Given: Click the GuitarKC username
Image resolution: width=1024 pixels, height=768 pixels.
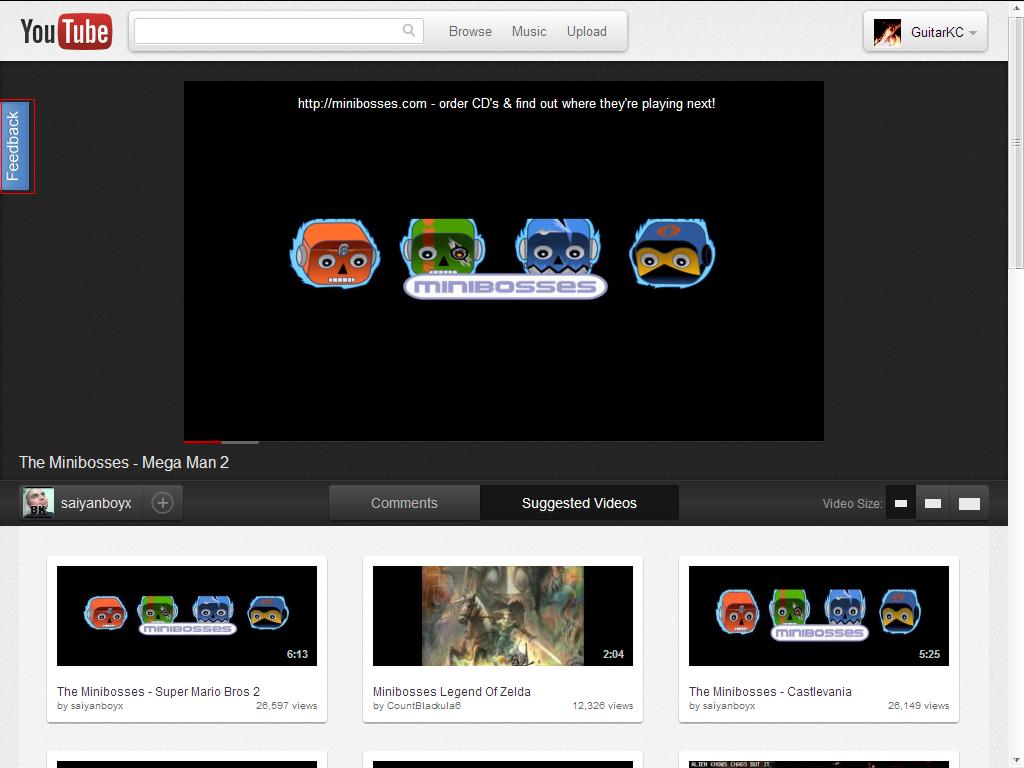Looking at the screenshot, I should [x=937, y=32].
